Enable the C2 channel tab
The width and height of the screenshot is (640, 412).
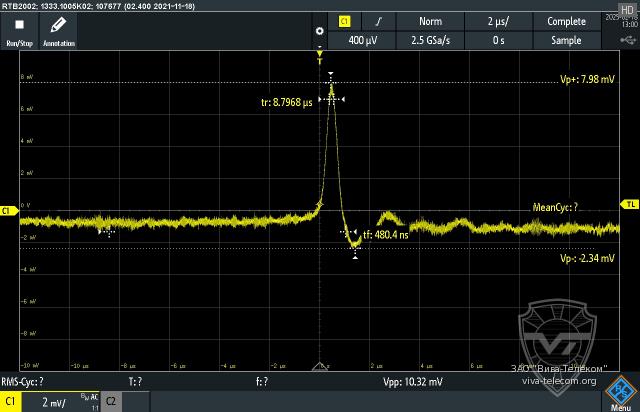coord(111,401)
